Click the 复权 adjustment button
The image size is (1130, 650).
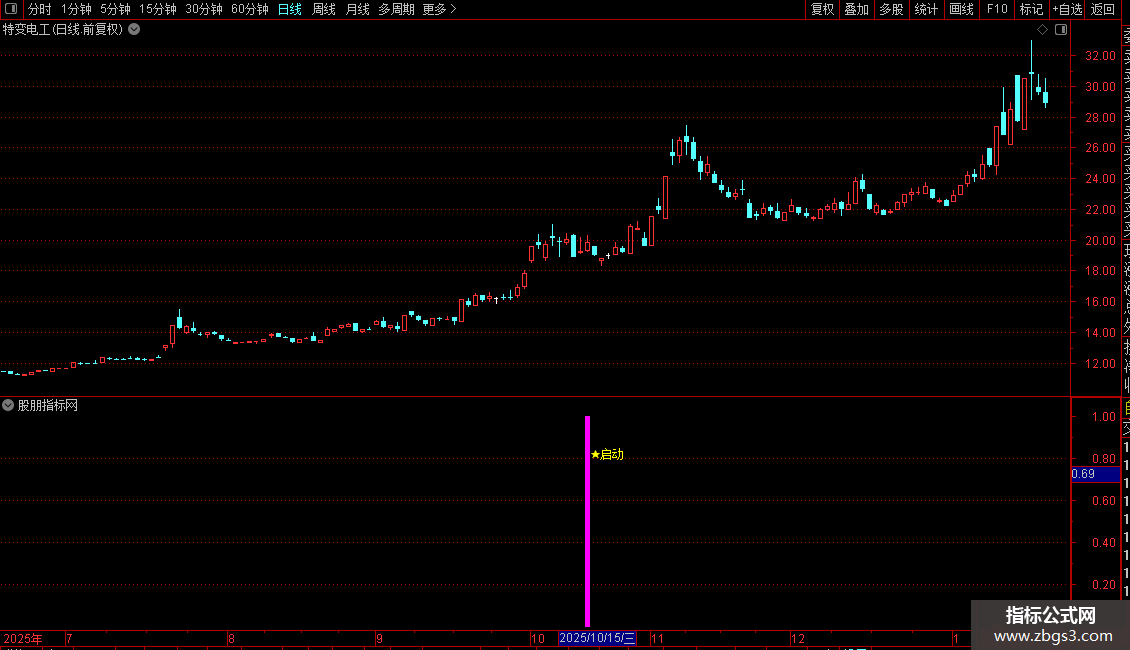pyautogui.click(x=822, y=9)
